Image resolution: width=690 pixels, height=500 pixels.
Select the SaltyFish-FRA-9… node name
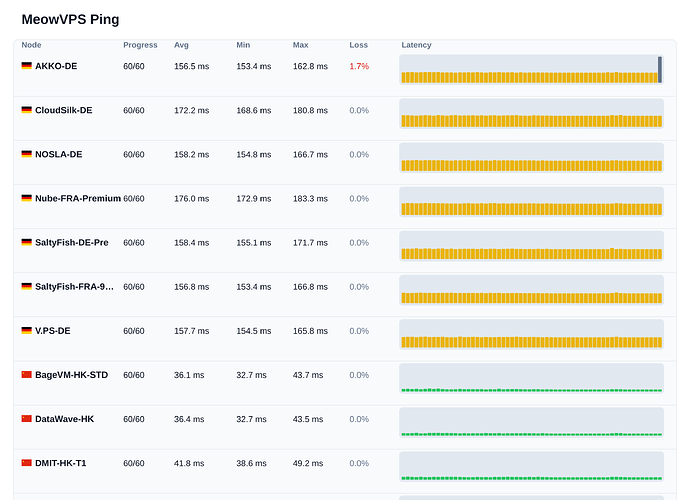[74, 287]
